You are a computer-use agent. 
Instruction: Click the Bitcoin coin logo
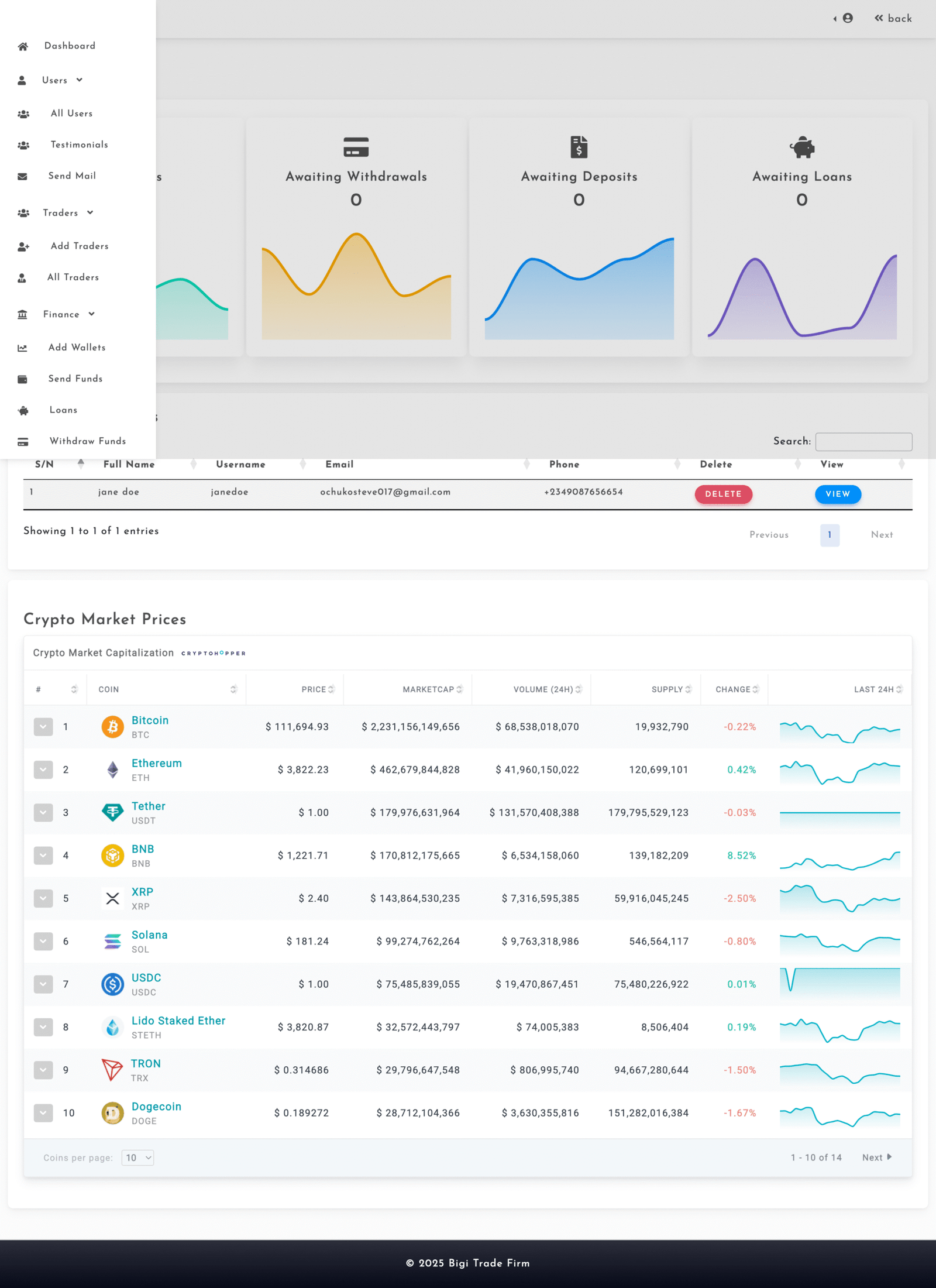point(112,727)
